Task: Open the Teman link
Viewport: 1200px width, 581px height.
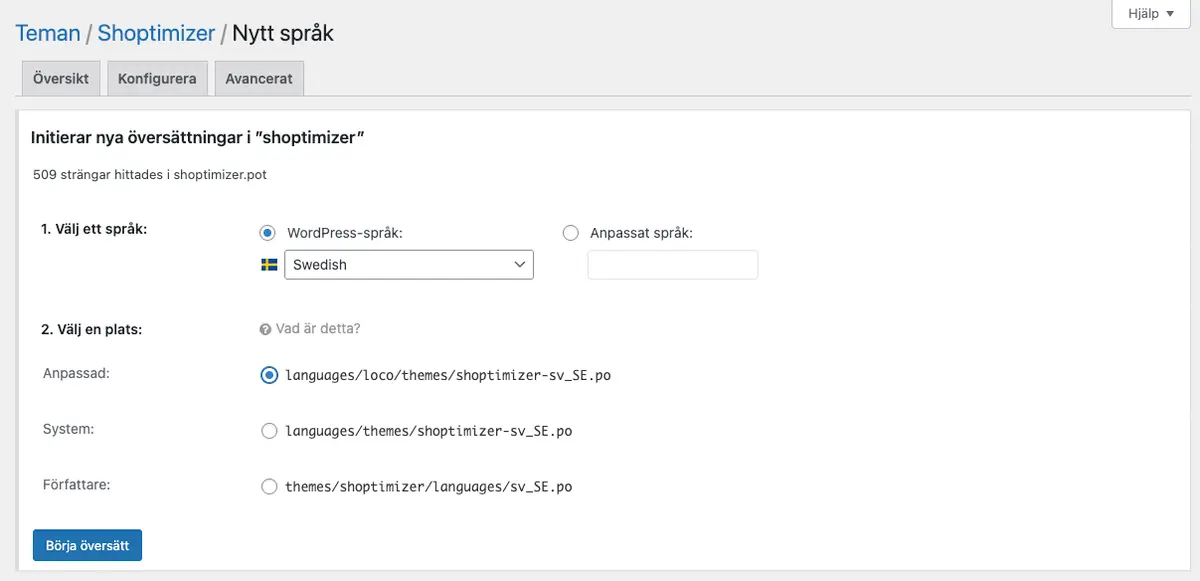Action: 47,33
